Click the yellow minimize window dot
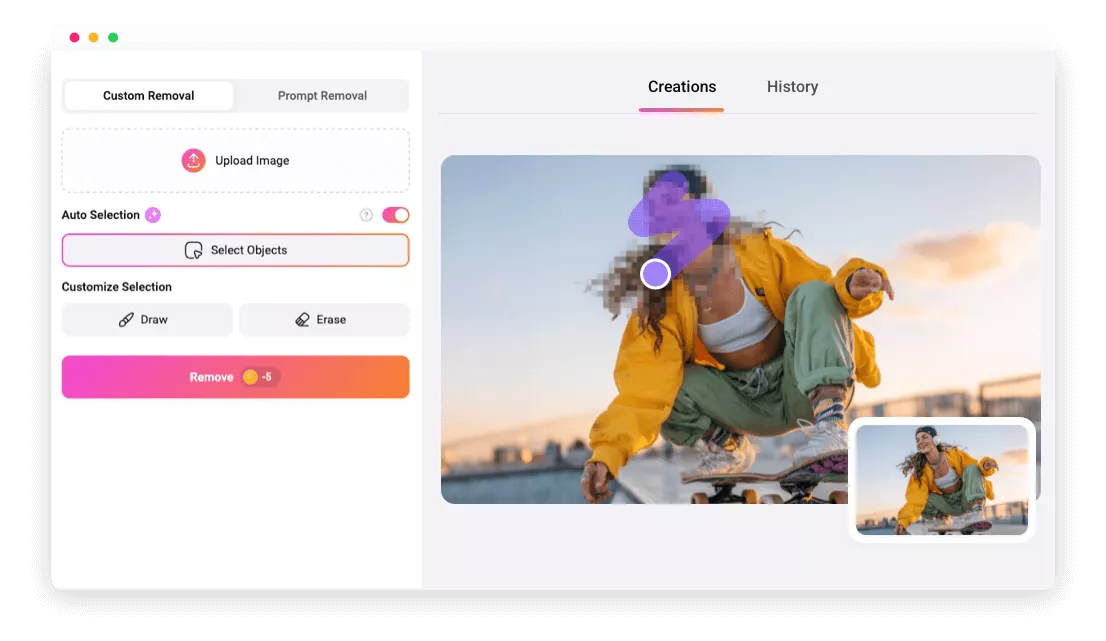Viewport: 1106px width, 641px height. pyautogui.click(x=93, y=37)
